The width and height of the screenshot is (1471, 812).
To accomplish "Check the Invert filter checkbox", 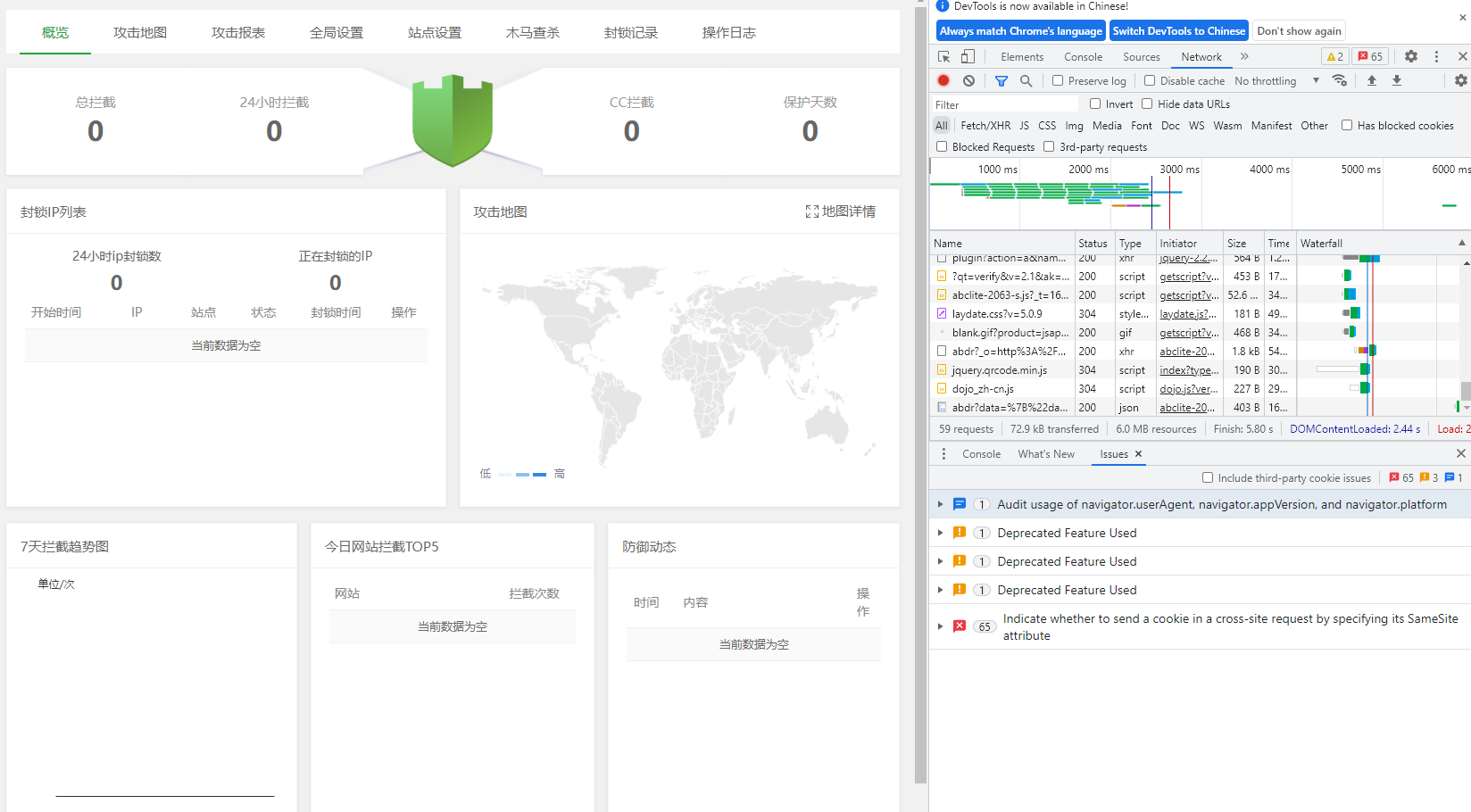I will pyautogui.click(x=1095, y=104).
